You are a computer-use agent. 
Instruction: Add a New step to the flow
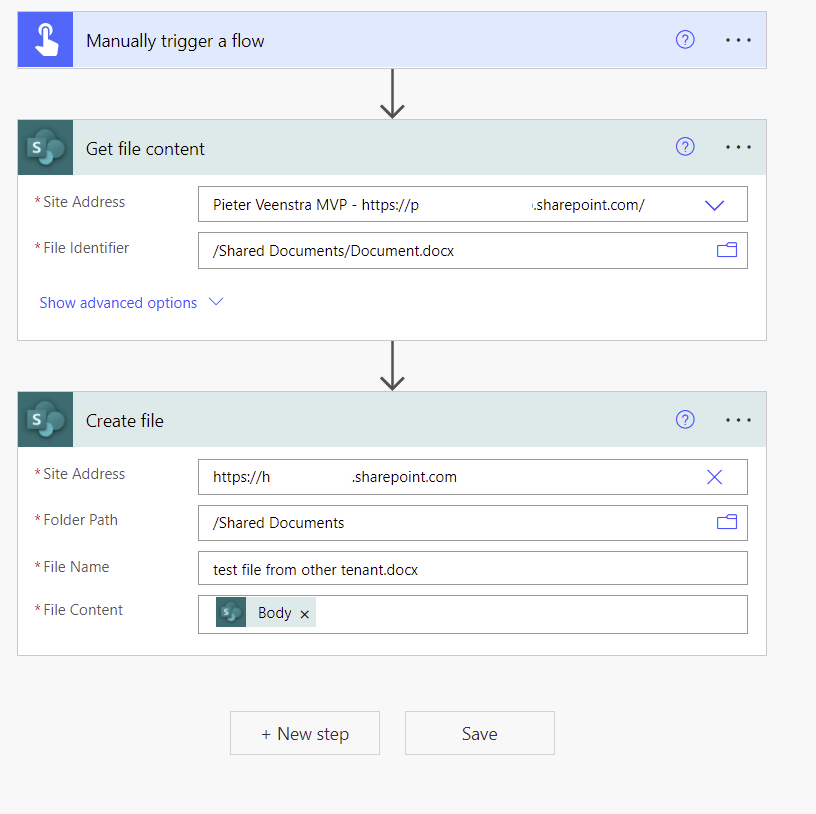tap(305, 733)
